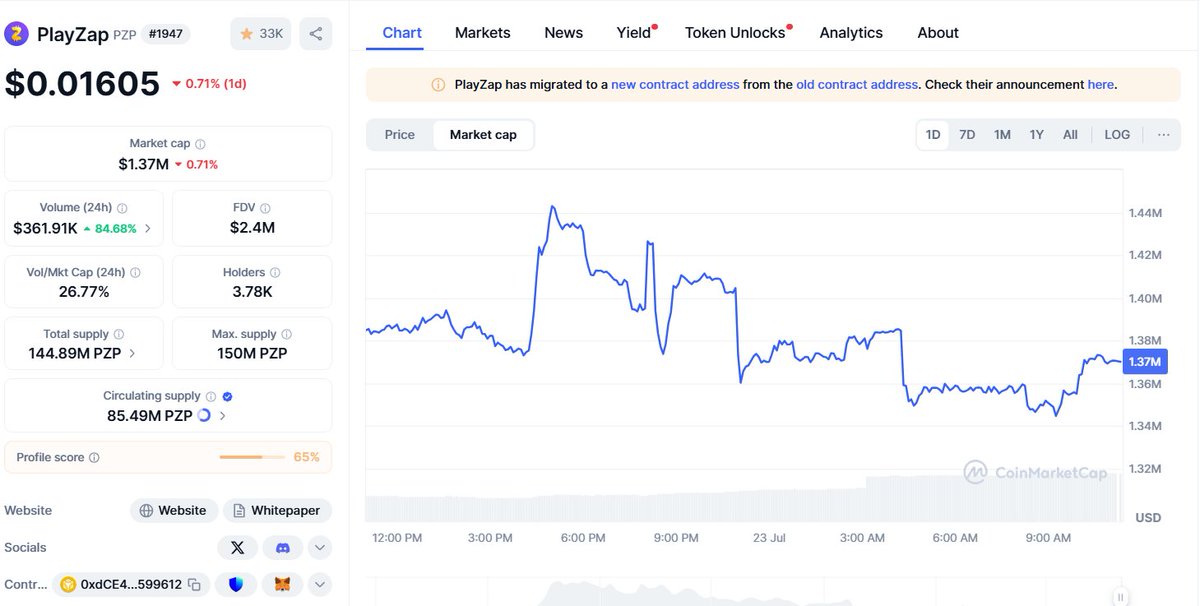
Task: Toggle LOG scale on chart
Action: point(1117,134)
